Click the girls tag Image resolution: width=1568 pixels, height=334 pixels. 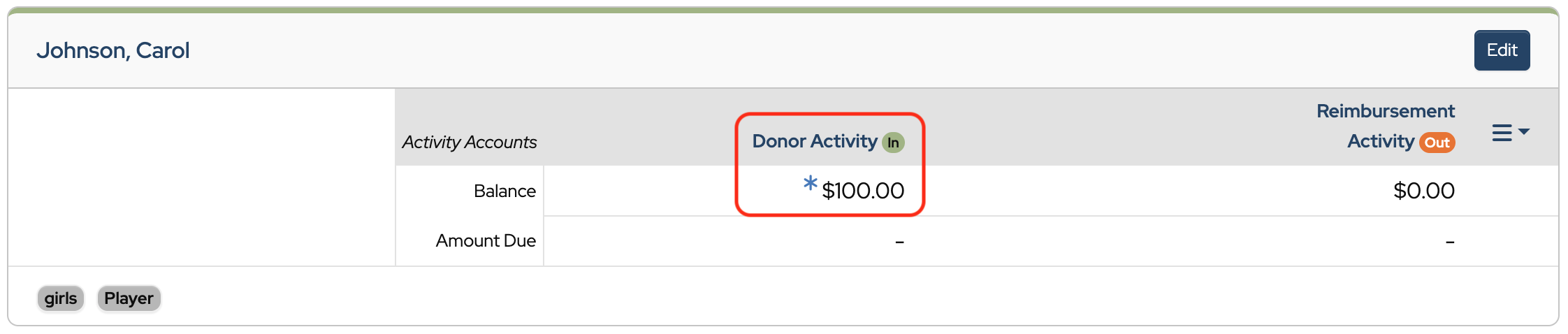[x=61, y=298]
